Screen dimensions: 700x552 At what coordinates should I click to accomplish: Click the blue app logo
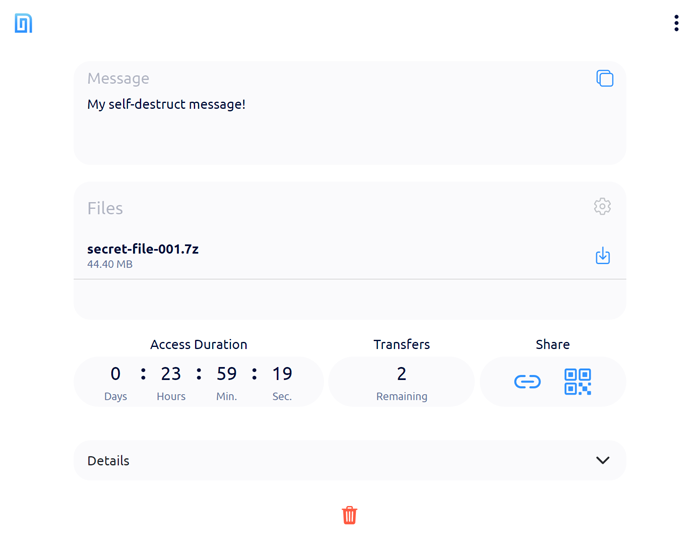[23, 23]
